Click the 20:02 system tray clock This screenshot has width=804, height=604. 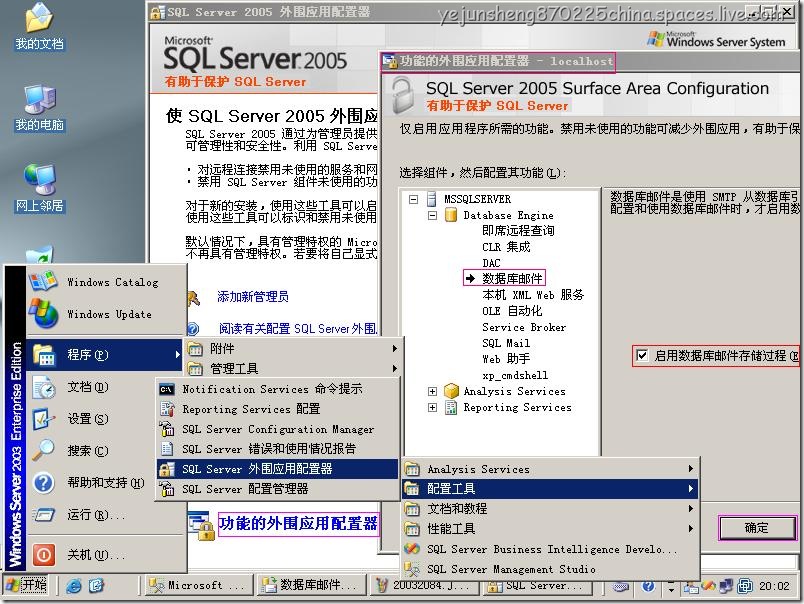[774, 586]
